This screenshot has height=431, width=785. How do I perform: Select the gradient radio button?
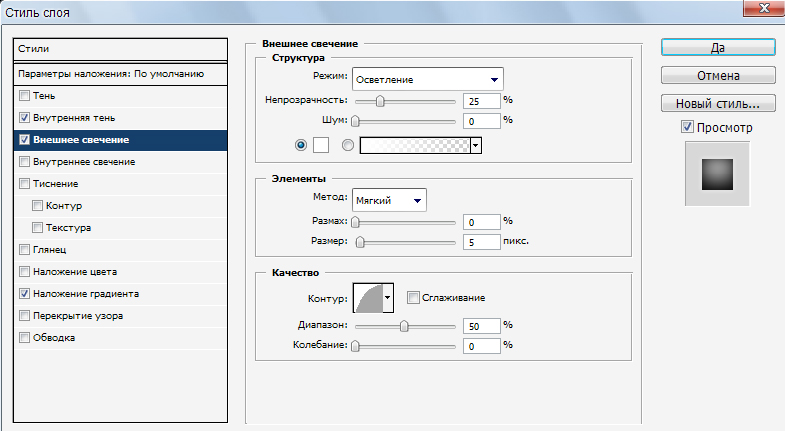click(348, 145)
